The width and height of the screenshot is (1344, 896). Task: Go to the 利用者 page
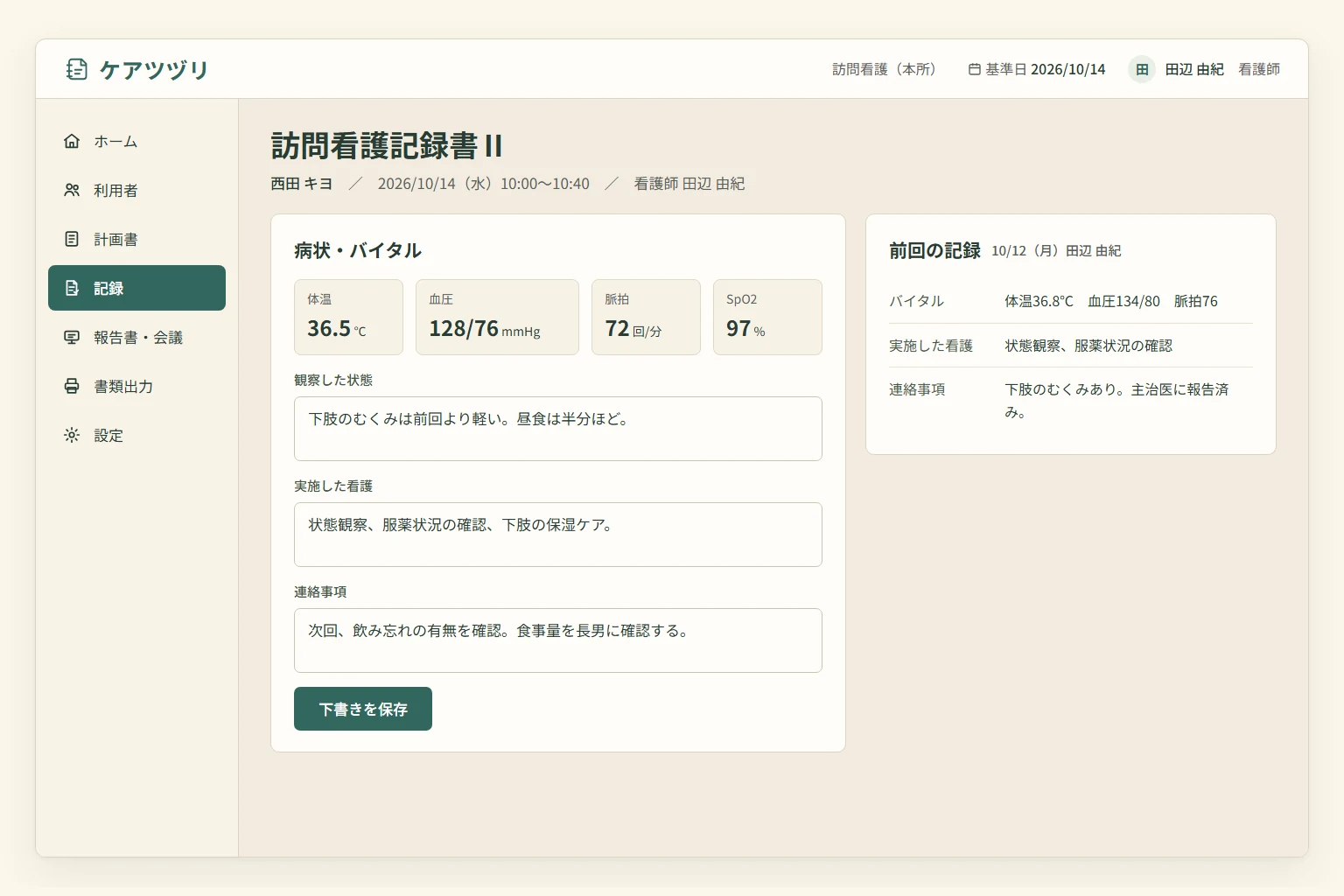click(x=136, y=190)
